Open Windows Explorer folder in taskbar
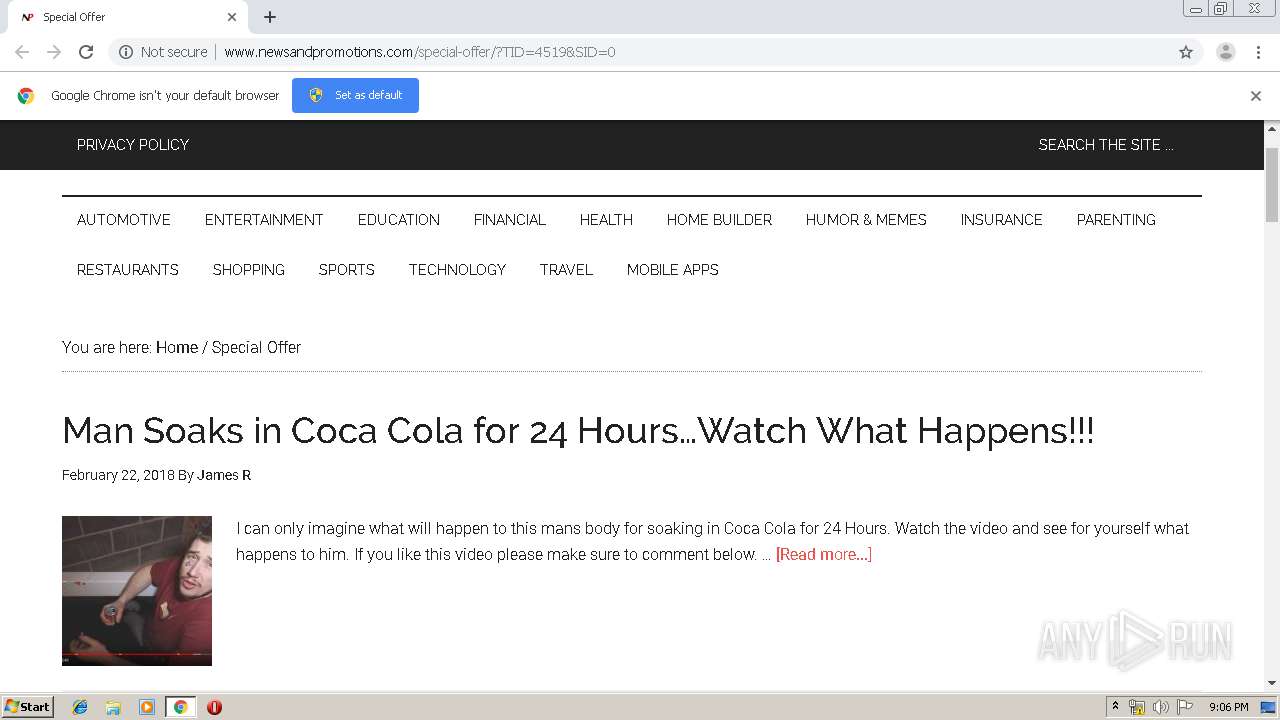Screen dimensions: 1280x720 (113, 707)
